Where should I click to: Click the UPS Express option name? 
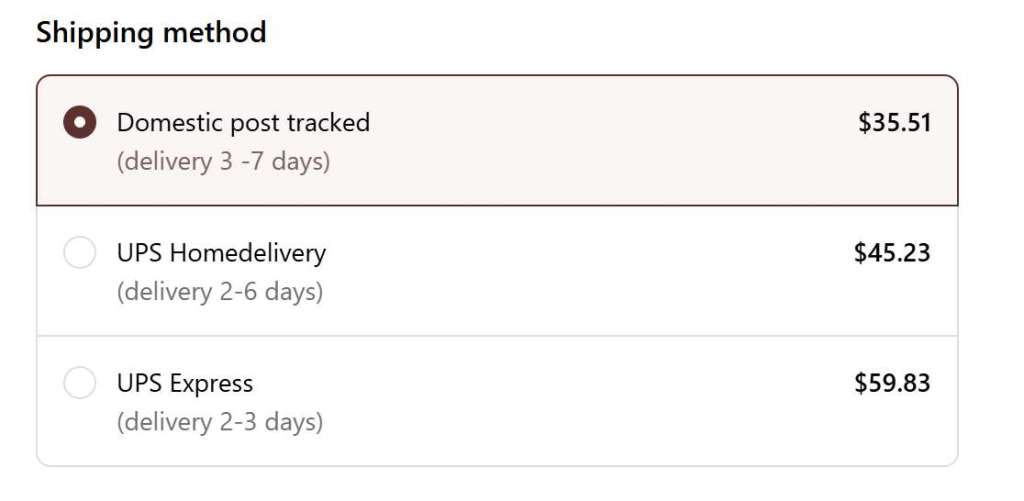coord(185,383)
